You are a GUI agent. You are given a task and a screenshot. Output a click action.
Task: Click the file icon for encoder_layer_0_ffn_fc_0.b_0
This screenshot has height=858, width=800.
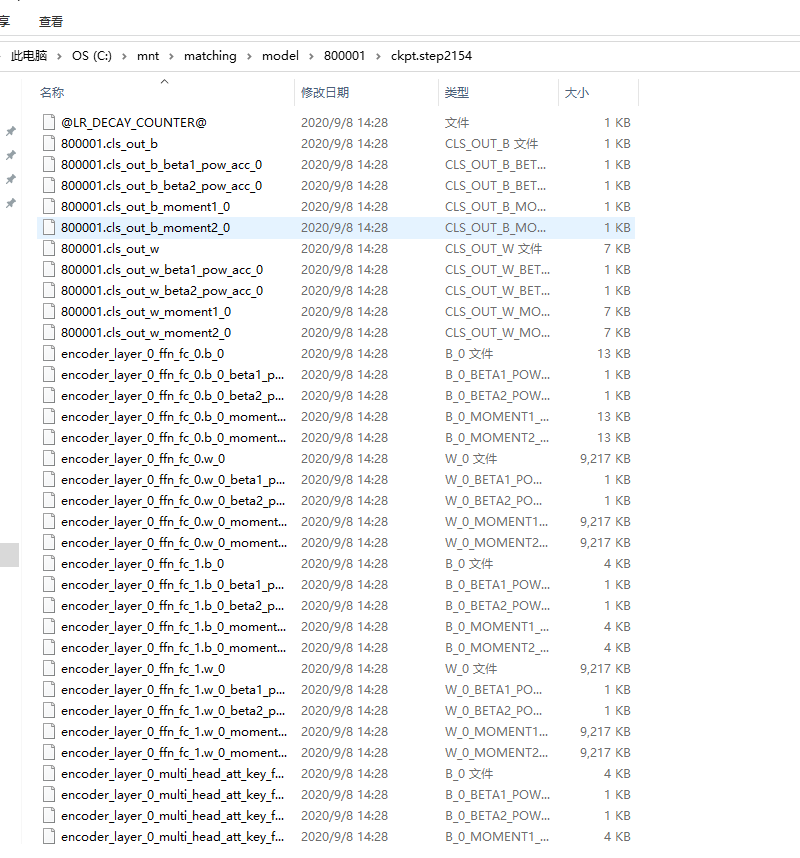[x=48, y=353]
